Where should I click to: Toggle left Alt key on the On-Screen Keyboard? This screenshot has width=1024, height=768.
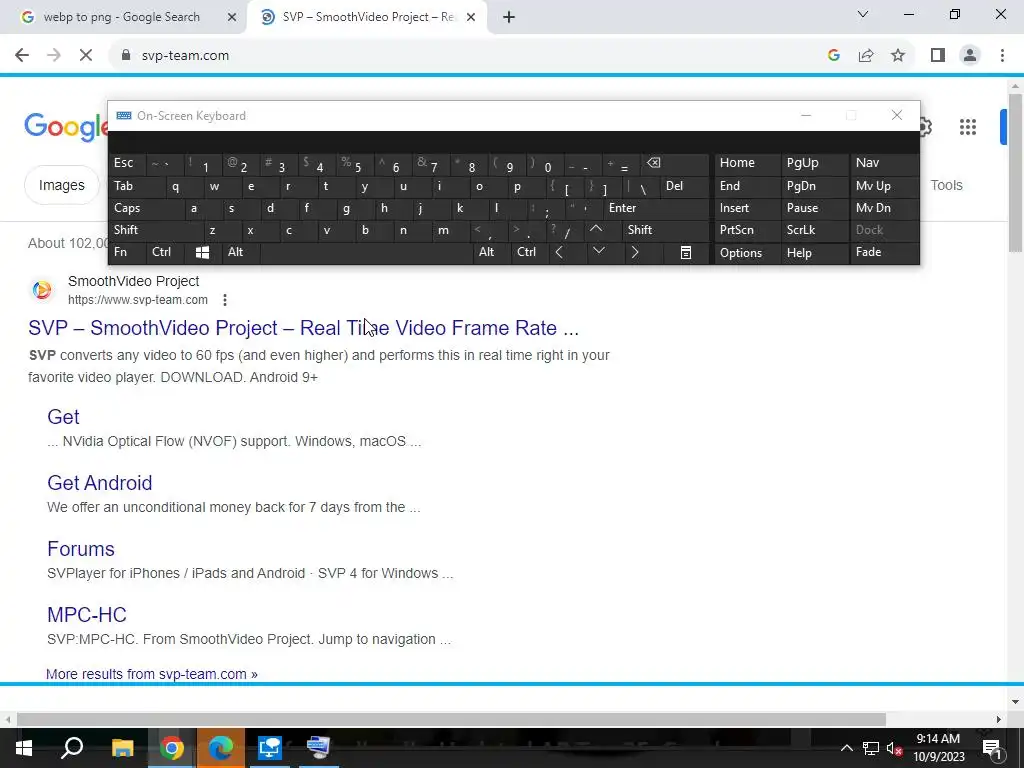point(241,253)
